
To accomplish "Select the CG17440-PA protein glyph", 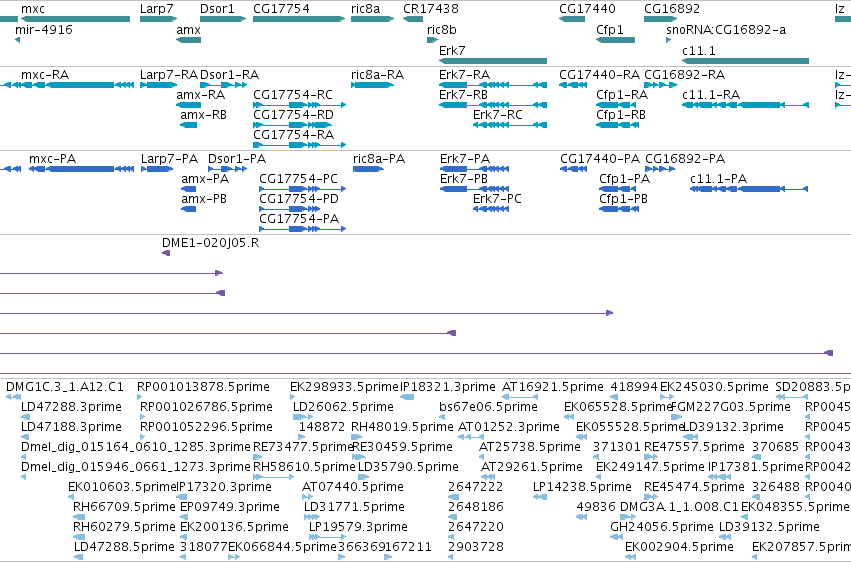I will pos(573,169).
